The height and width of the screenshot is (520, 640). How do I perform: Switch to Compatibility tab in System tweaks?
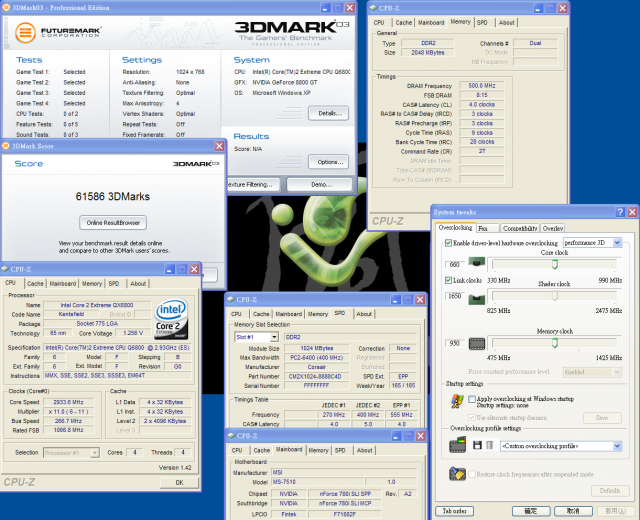coord(520,228)
